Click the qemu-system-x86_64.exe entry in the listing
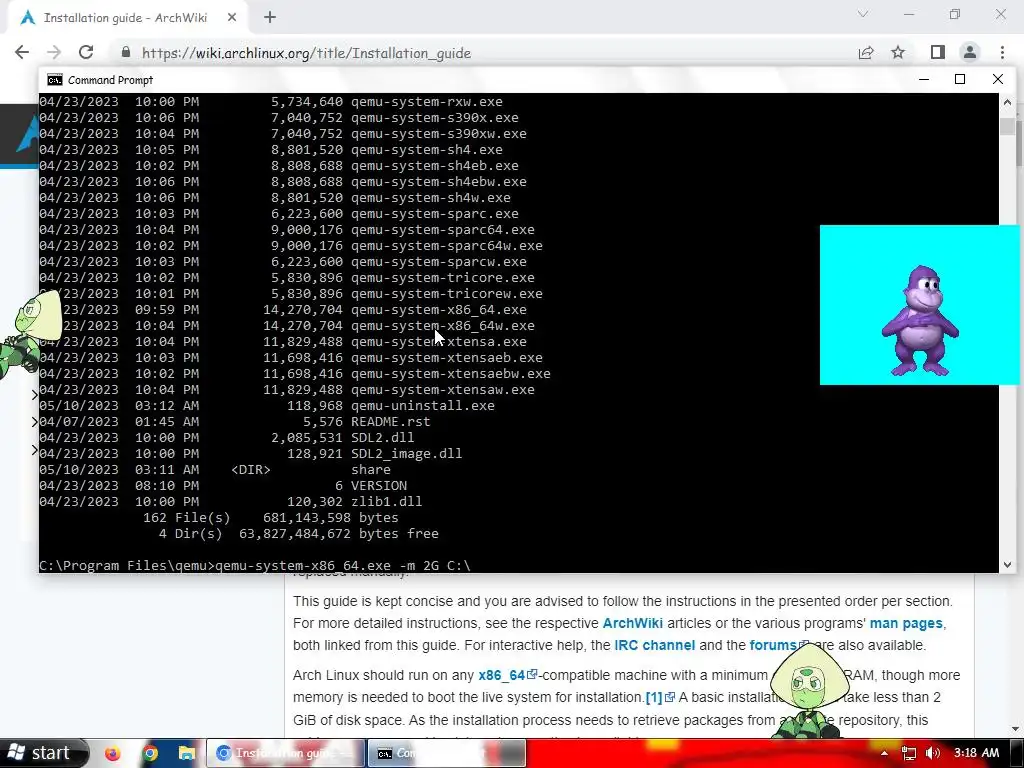This screenshot has height=768, width=1024. point(438,310)
